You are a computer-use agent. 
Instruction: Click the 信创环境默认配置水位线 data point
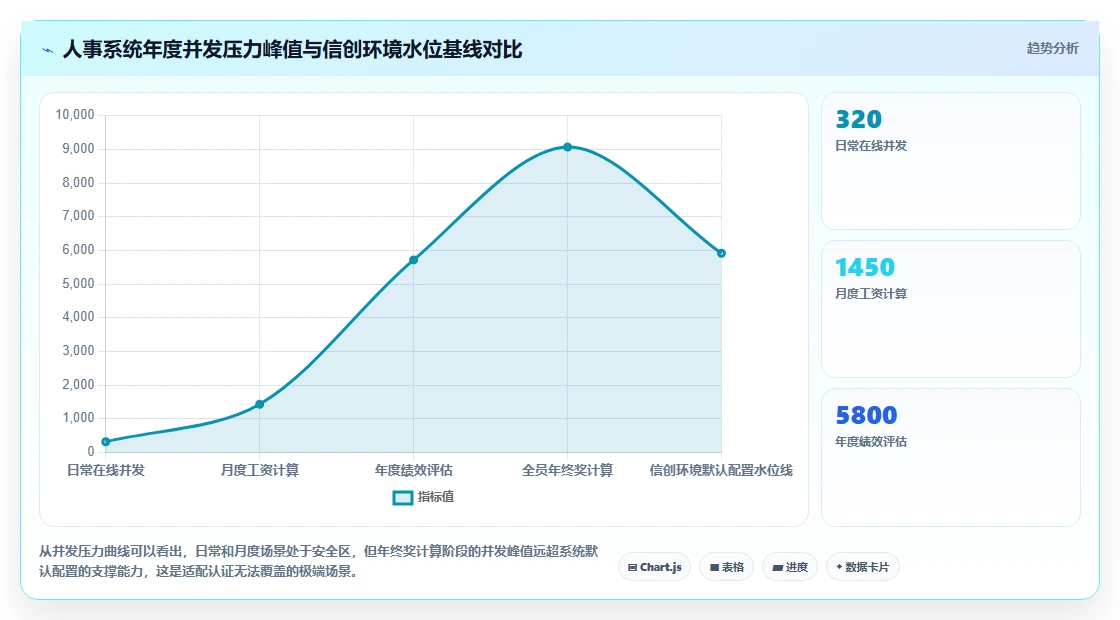(x=721, y=254)
